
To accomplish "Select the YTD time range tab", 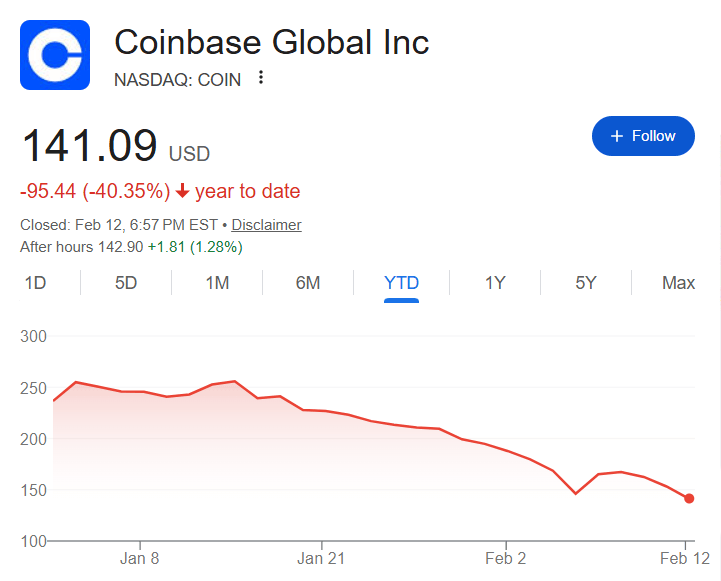I will click(x=401, y=283).
